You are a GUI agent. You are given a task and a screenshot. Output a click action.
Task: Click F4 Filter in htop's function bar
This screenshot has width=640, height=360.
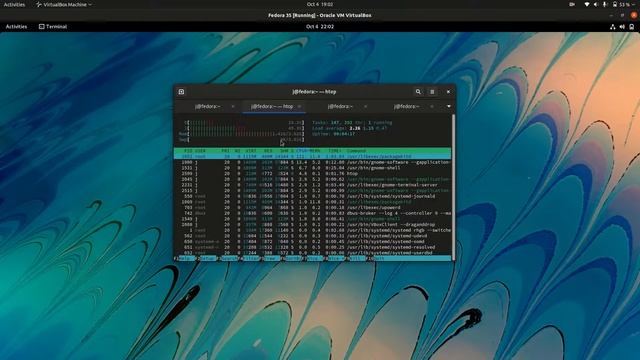(249, 258)
